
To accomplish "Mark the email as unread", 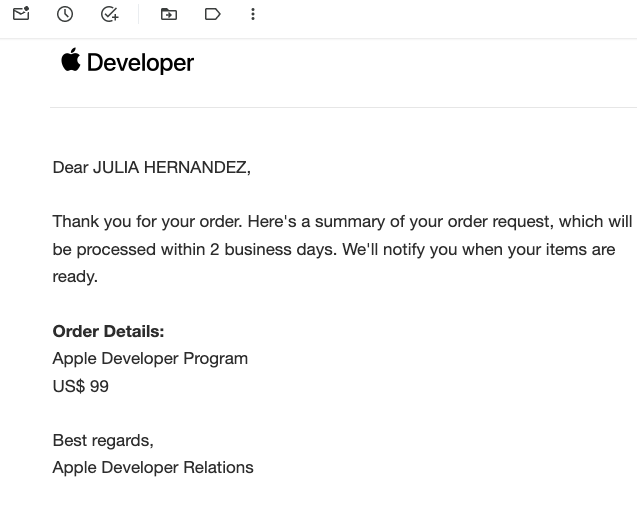I will 21,14.
